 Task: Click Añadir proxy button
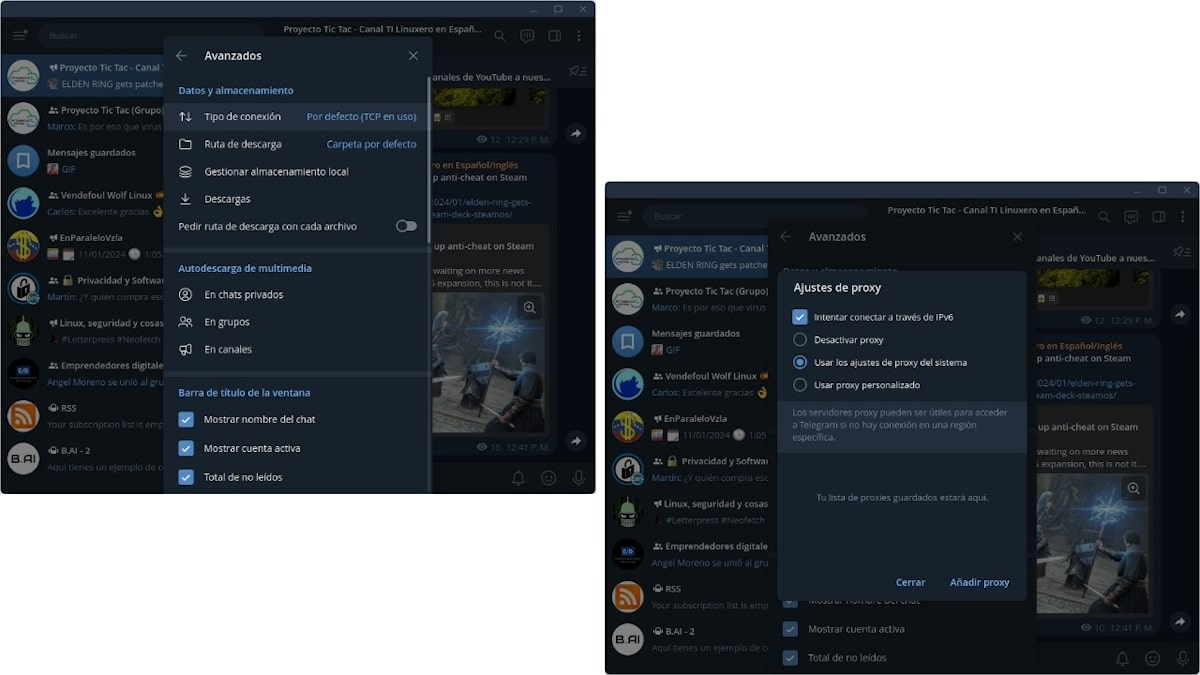pos(979,582)
